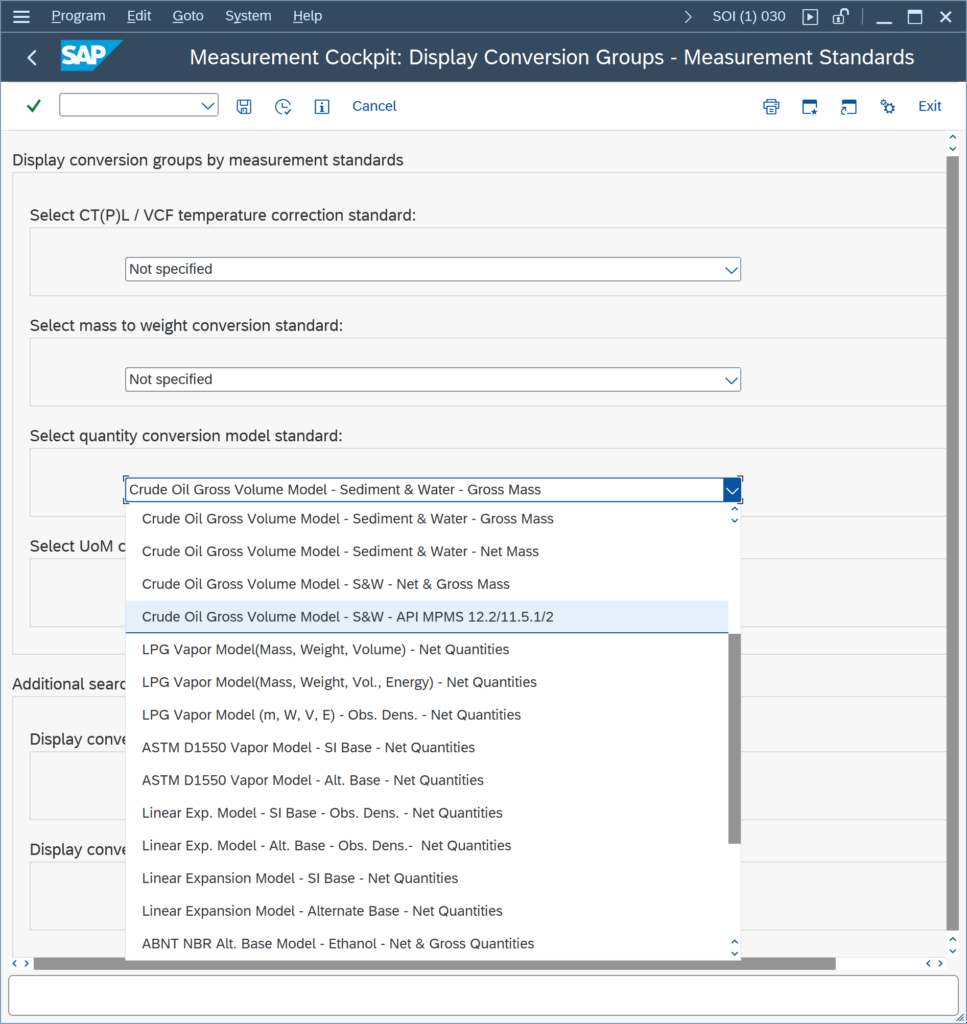Click the execute clock icon in toolbar
The width and height of the screenshot is (967, 1024).
tap(283, 106)
